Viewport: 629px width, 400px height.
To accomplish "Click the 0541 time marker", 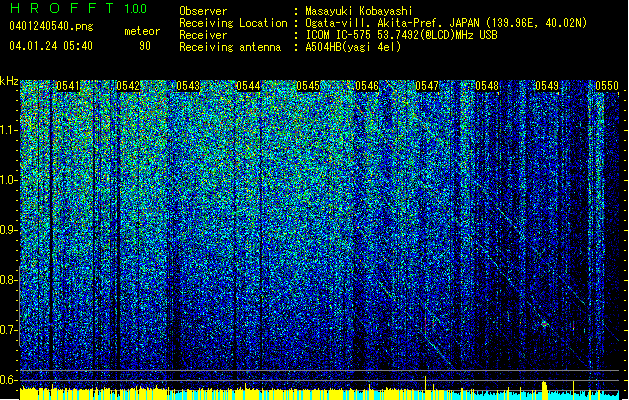I will click(x=68, y=86).
